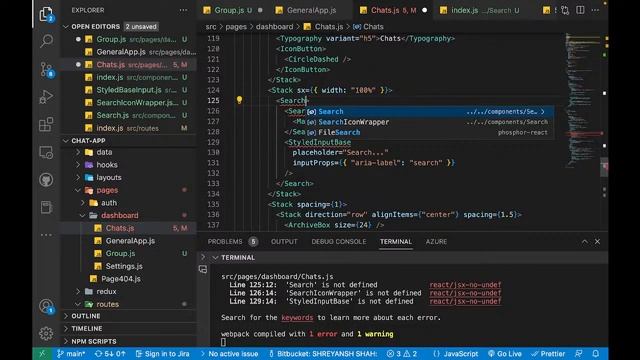Click the open changes compare icon

565,10
